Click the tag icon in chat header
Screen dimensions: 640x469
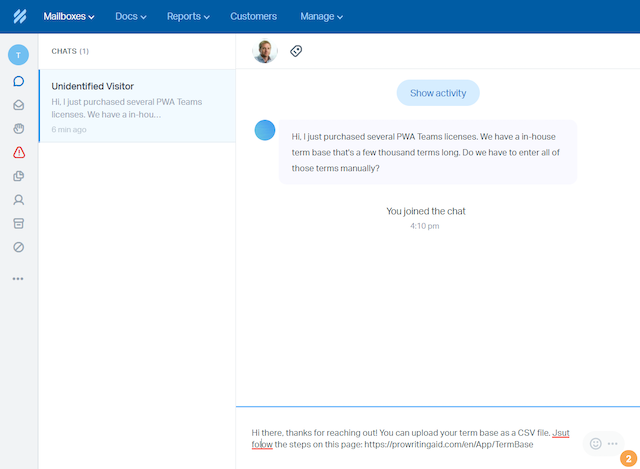pyautogui.click(x=296, y=51)
